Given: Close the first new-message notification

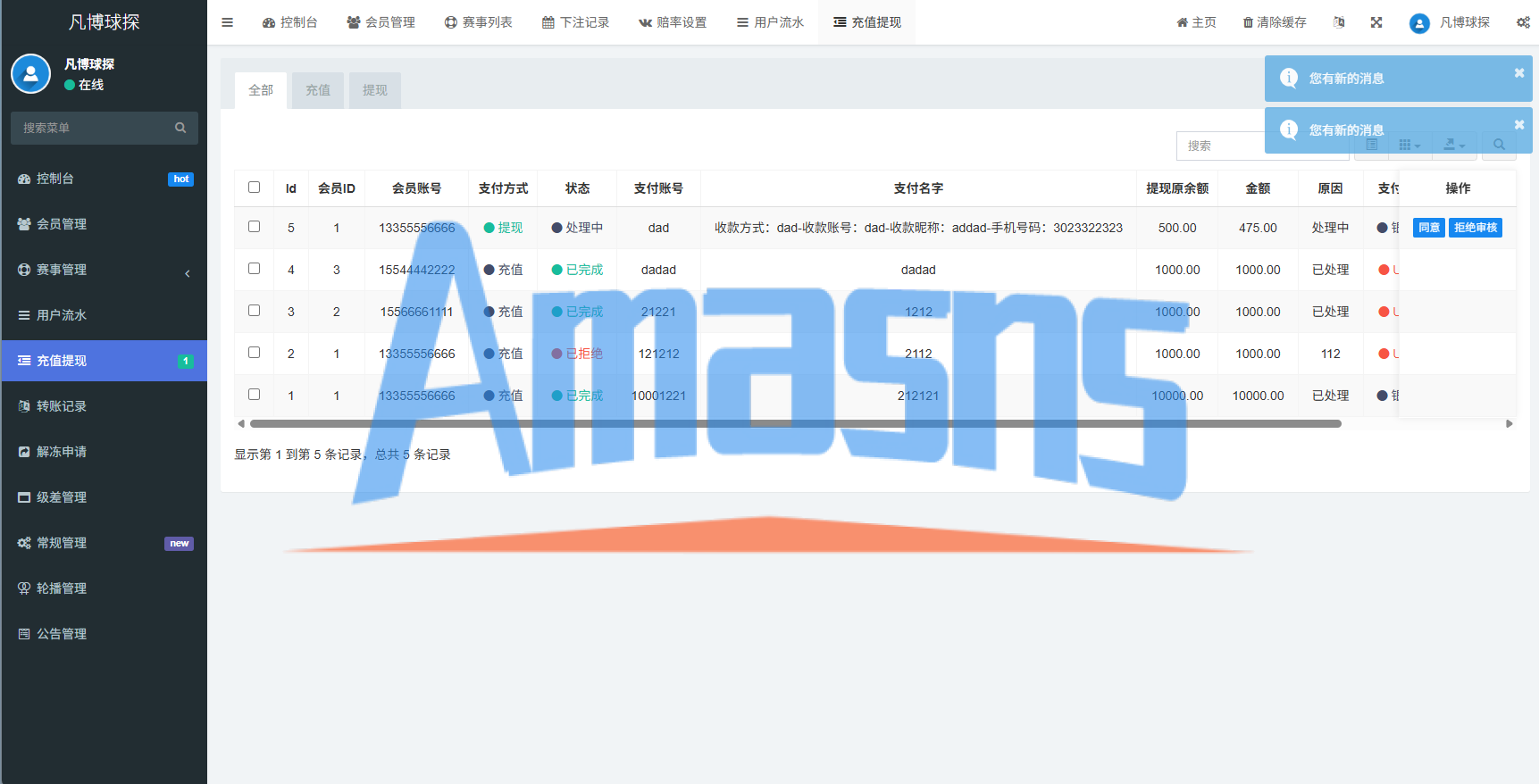Looking at the screenshot, I should 1519,73.
